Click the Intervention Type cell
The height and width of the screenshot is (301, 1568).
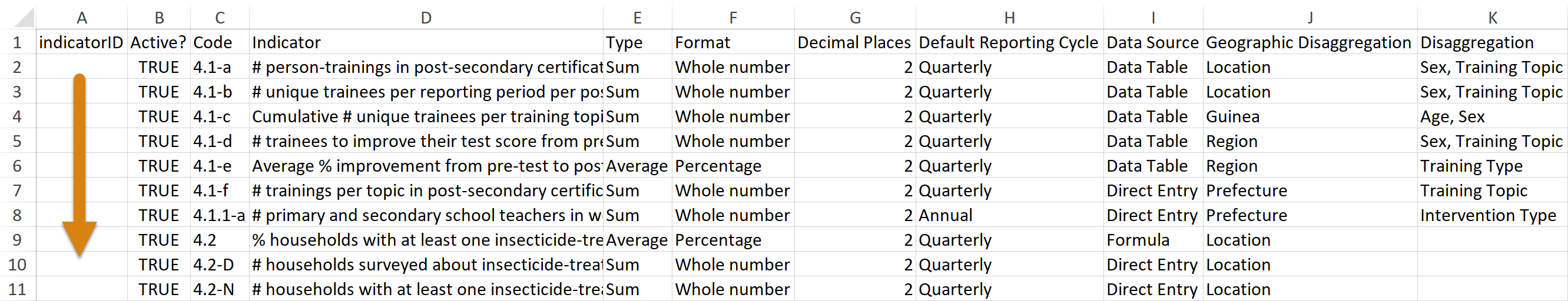1493,215
